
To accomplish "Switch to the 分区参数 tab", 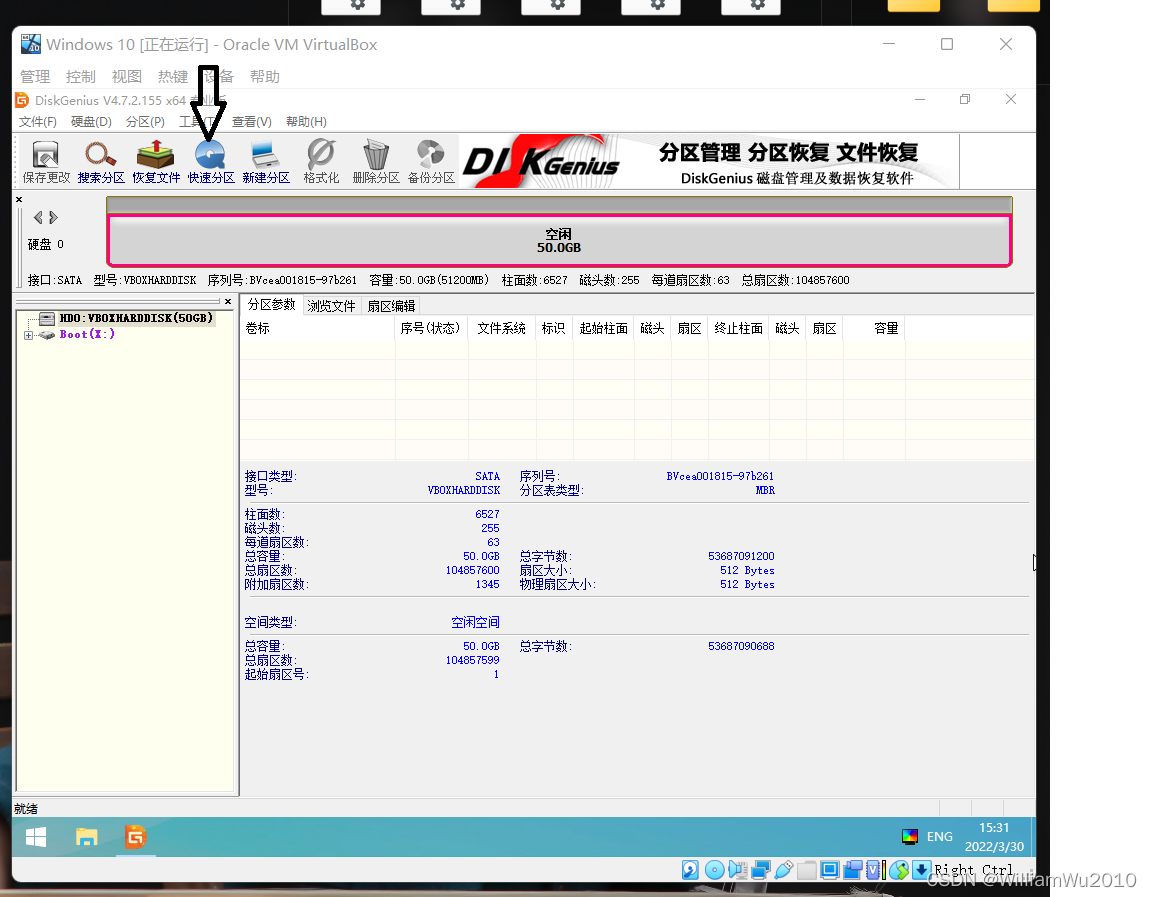I will tap(271, 305).
